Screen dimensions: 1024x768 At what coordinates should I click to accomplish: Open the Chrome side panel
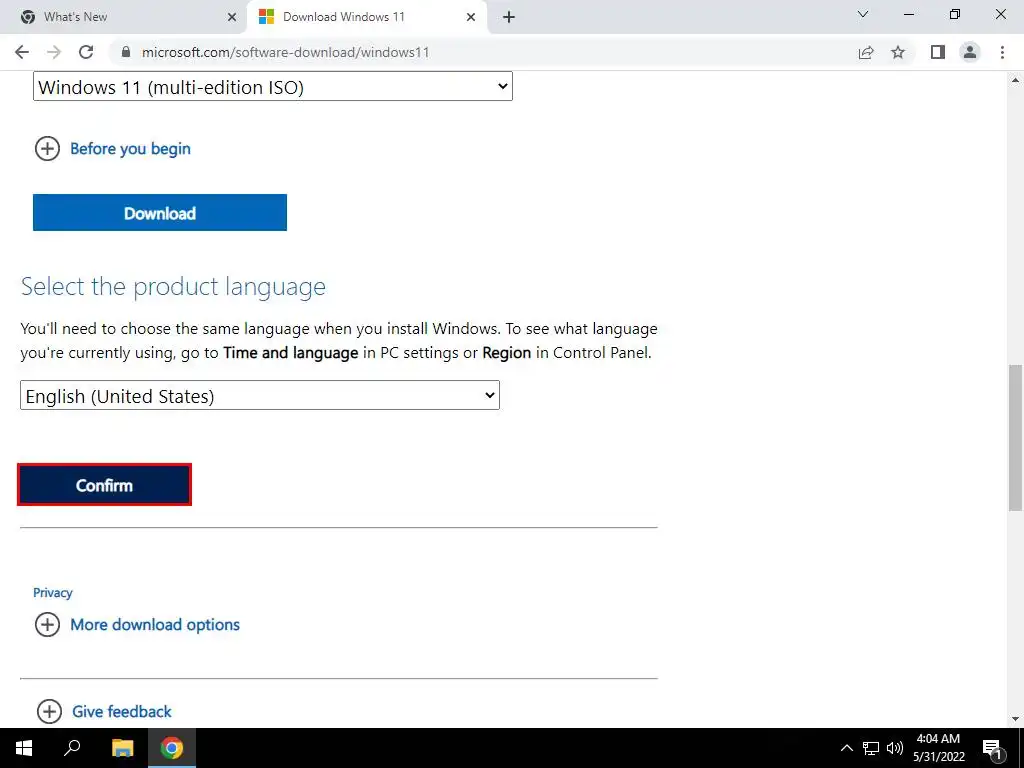pyautogui.click(x=938, y=52)
